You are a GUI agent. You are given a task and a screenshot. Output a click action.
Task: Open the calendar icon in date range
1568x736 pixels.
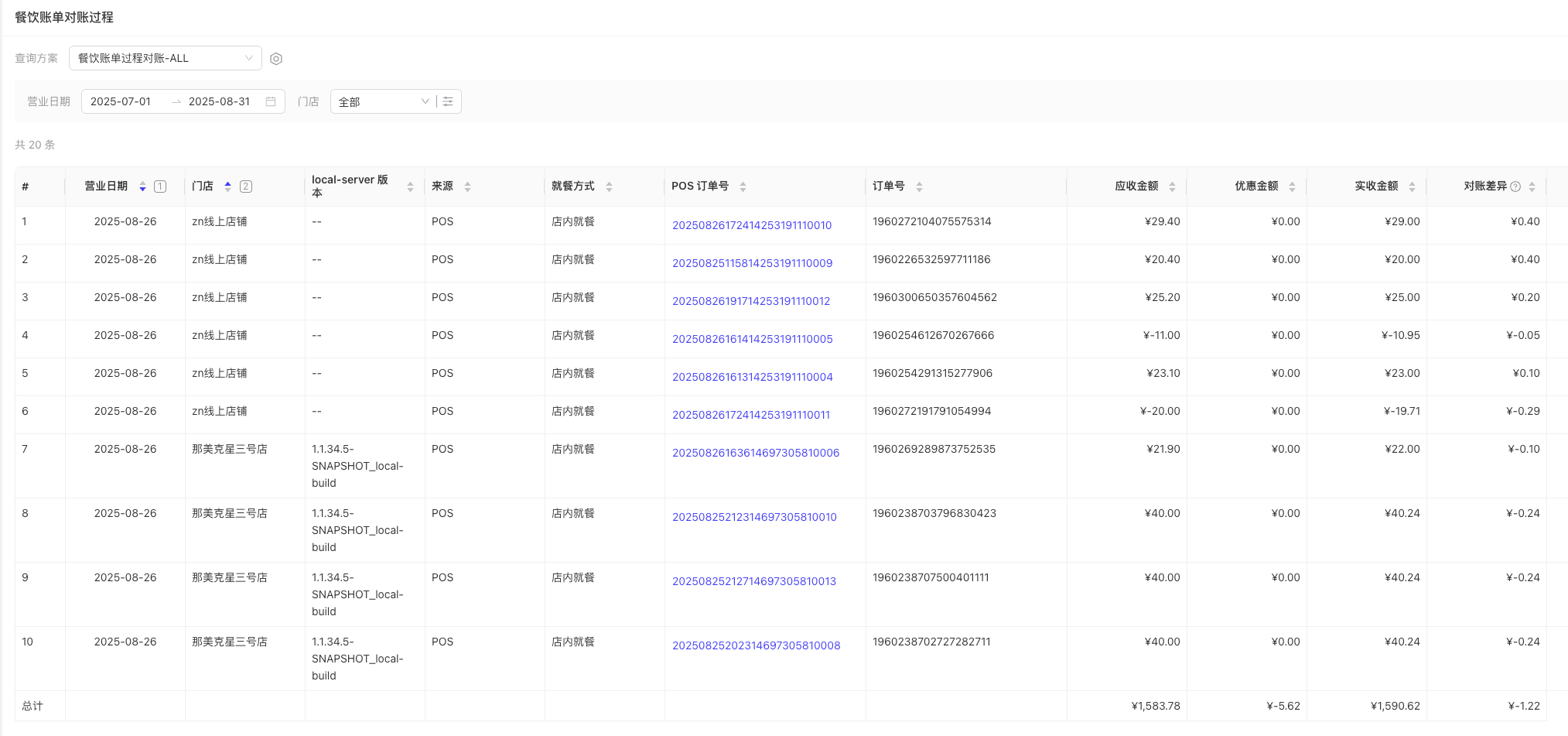[271, 101]
